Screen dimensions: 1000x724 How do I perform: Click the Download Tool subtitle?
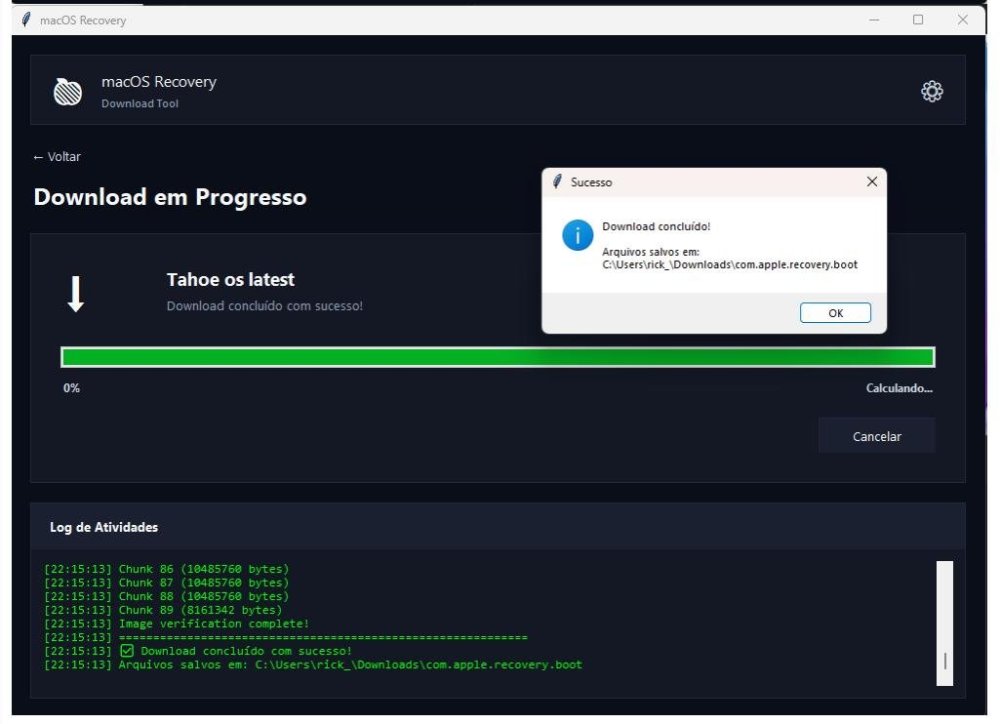point(140,103)
